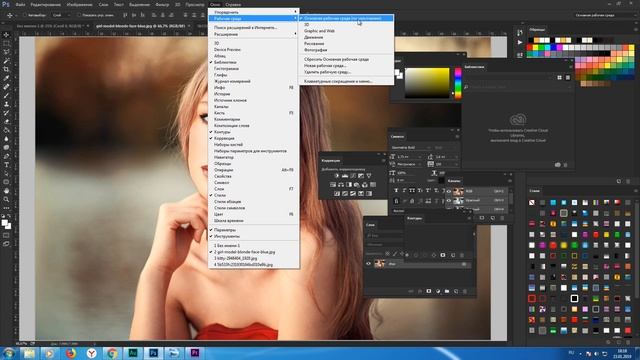Add a Color Balance adjustment (scales icon)
The image size is (640, 360).
(341, 184)
